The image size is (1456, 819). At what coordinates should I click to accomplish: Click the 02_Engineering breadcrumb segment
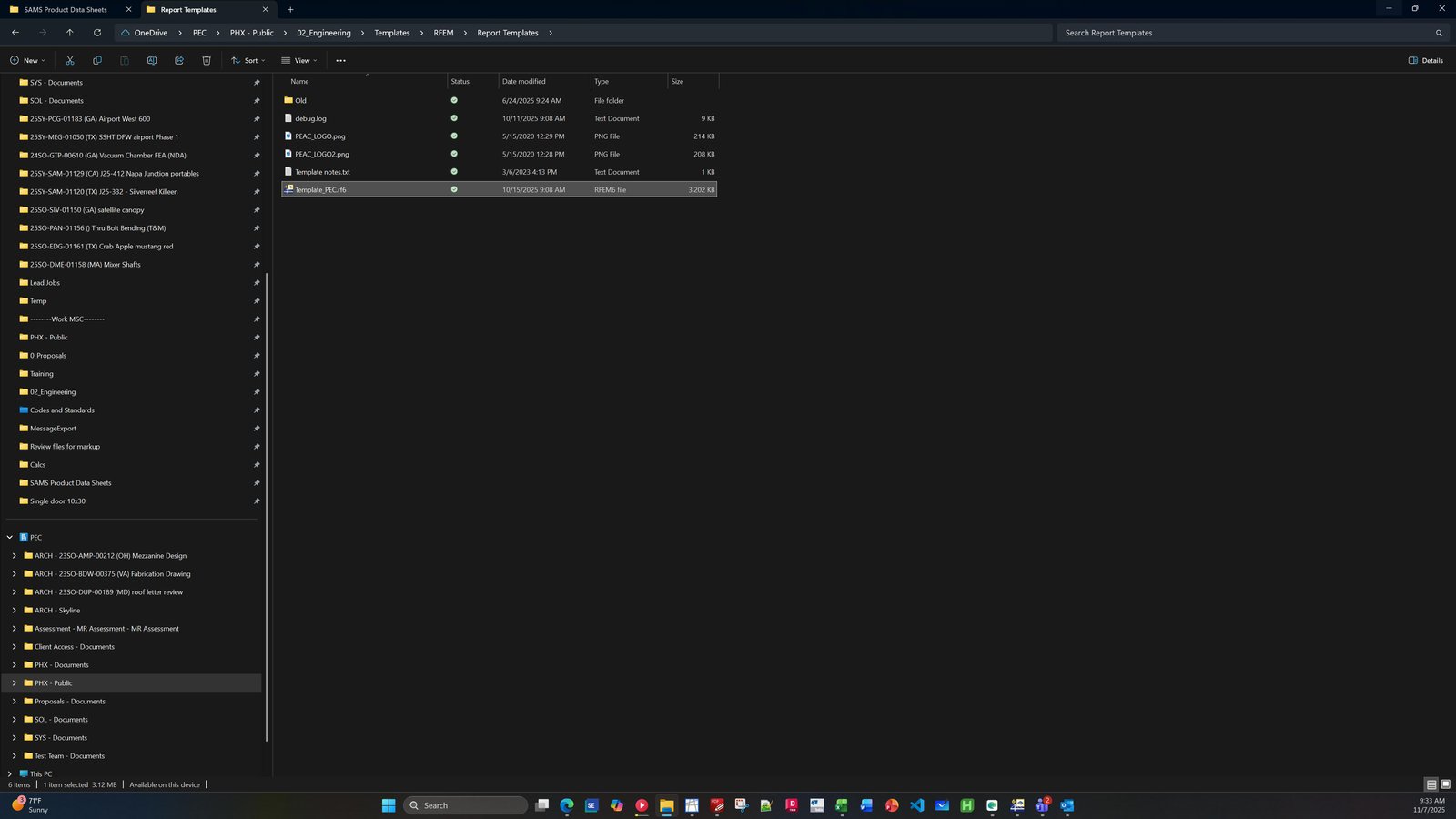(x=324, y=33)
